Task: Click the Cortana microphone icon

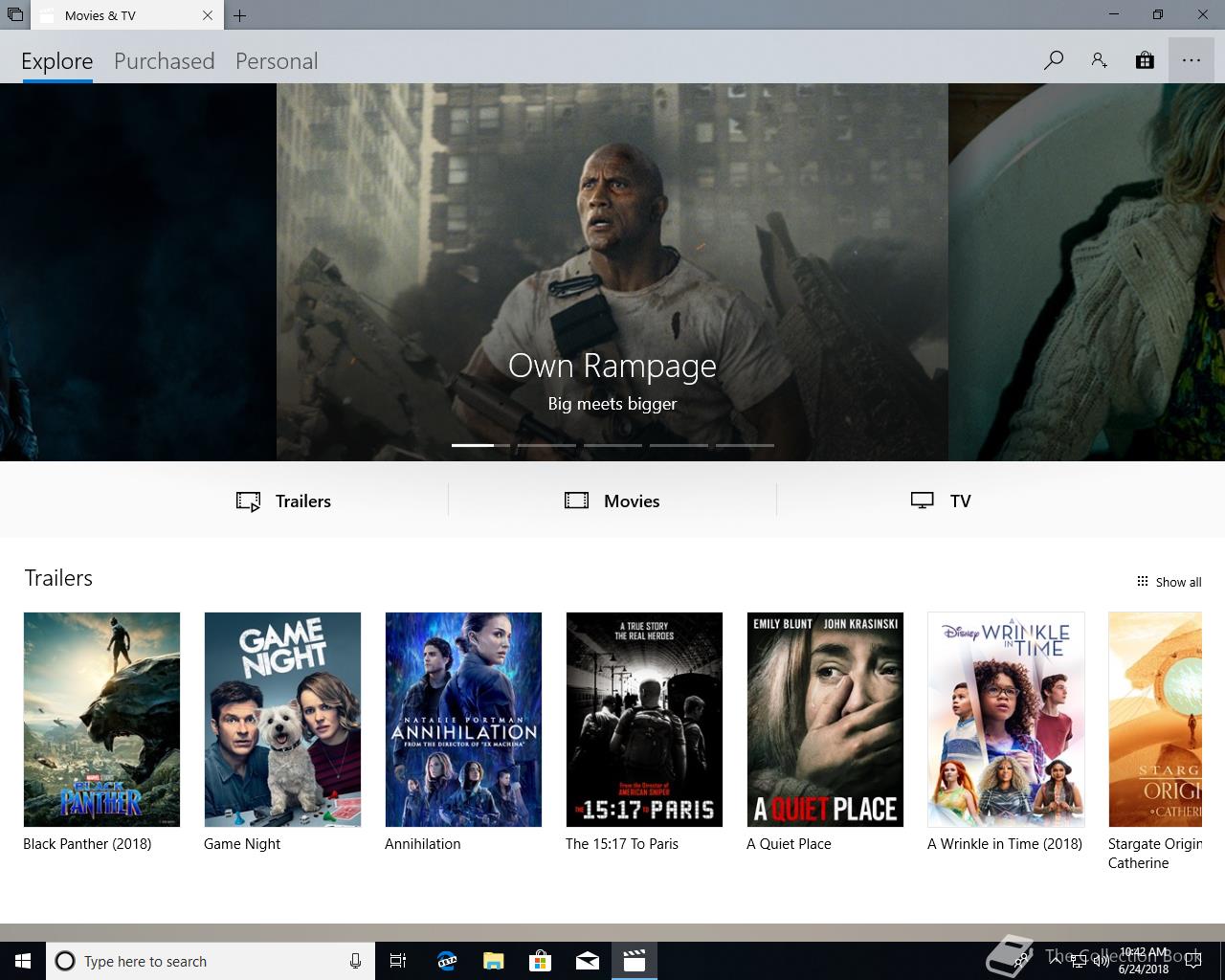Action: click(355, 961)
